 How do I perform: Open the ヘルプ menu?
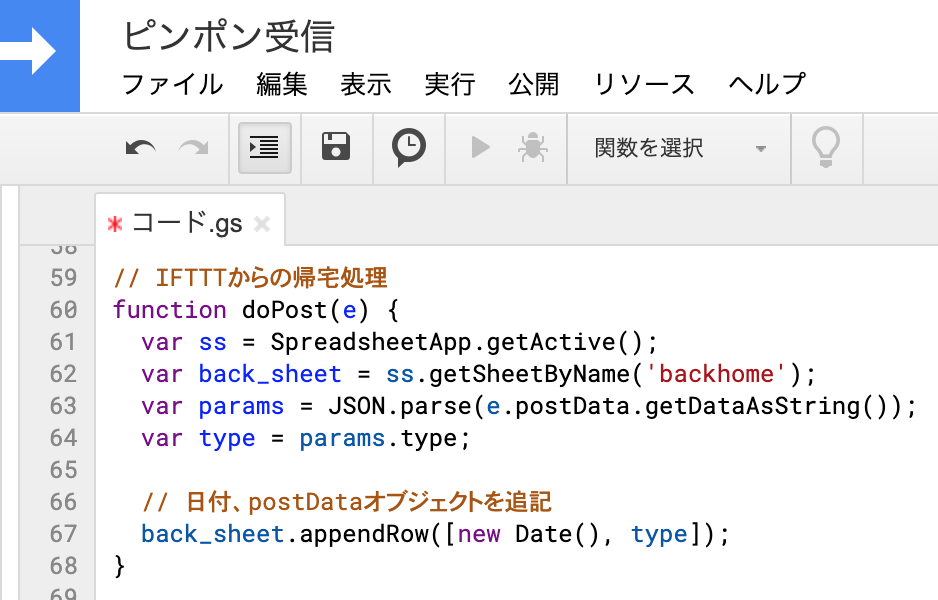767,84
